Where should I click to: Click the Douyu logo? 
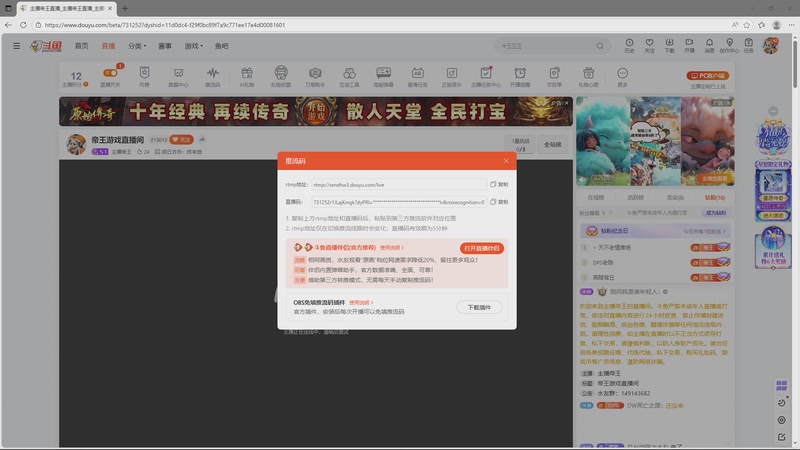pos(46,46)
